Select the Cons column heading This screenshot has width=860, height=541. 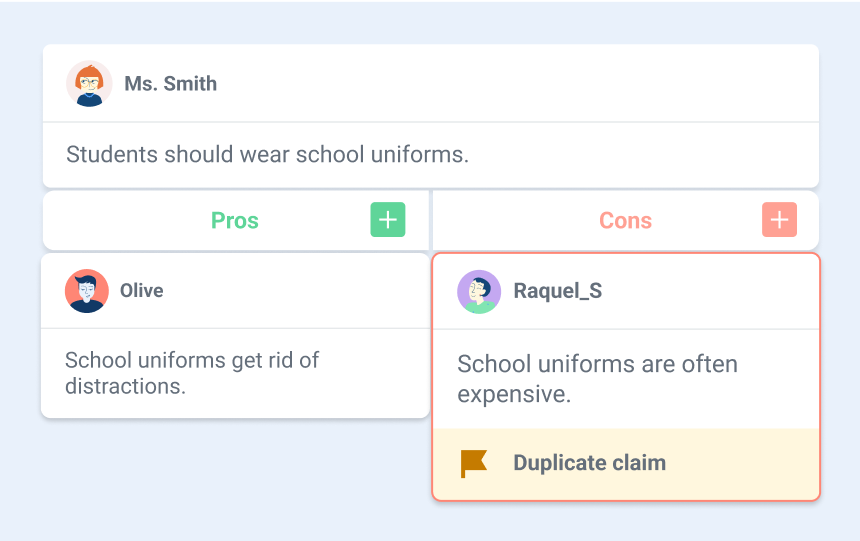point(625,221)
